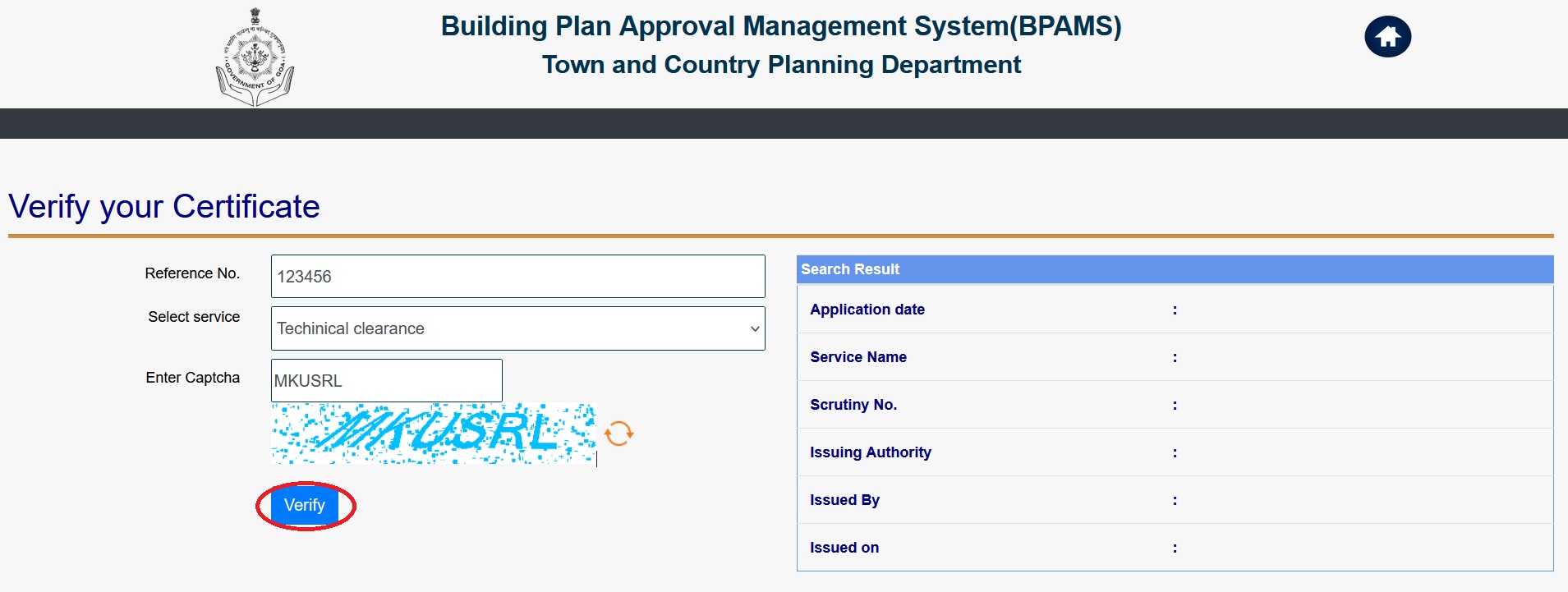Focus the Reference No. text field
The height and width of the screenshot is (592, 1568).
tap(517, 277)
